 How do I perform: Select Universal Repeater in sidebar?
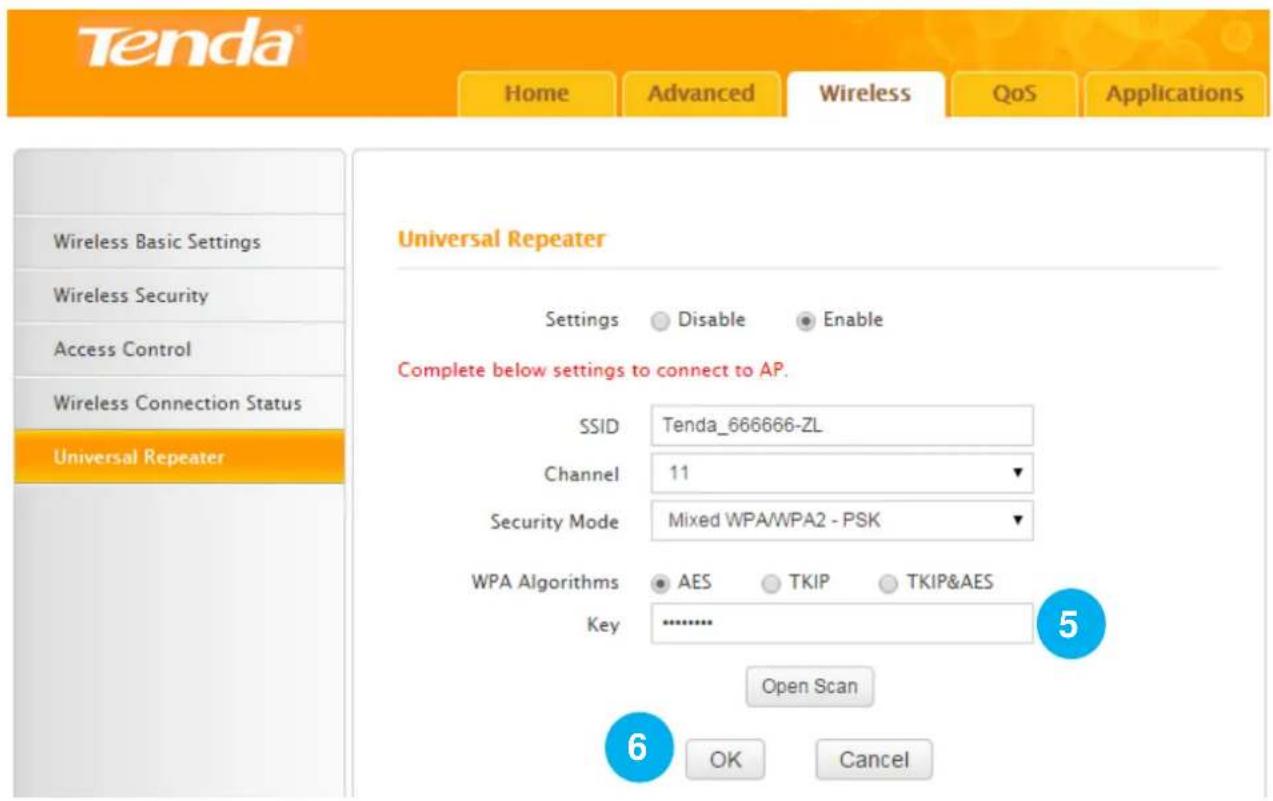pos(179,458)
